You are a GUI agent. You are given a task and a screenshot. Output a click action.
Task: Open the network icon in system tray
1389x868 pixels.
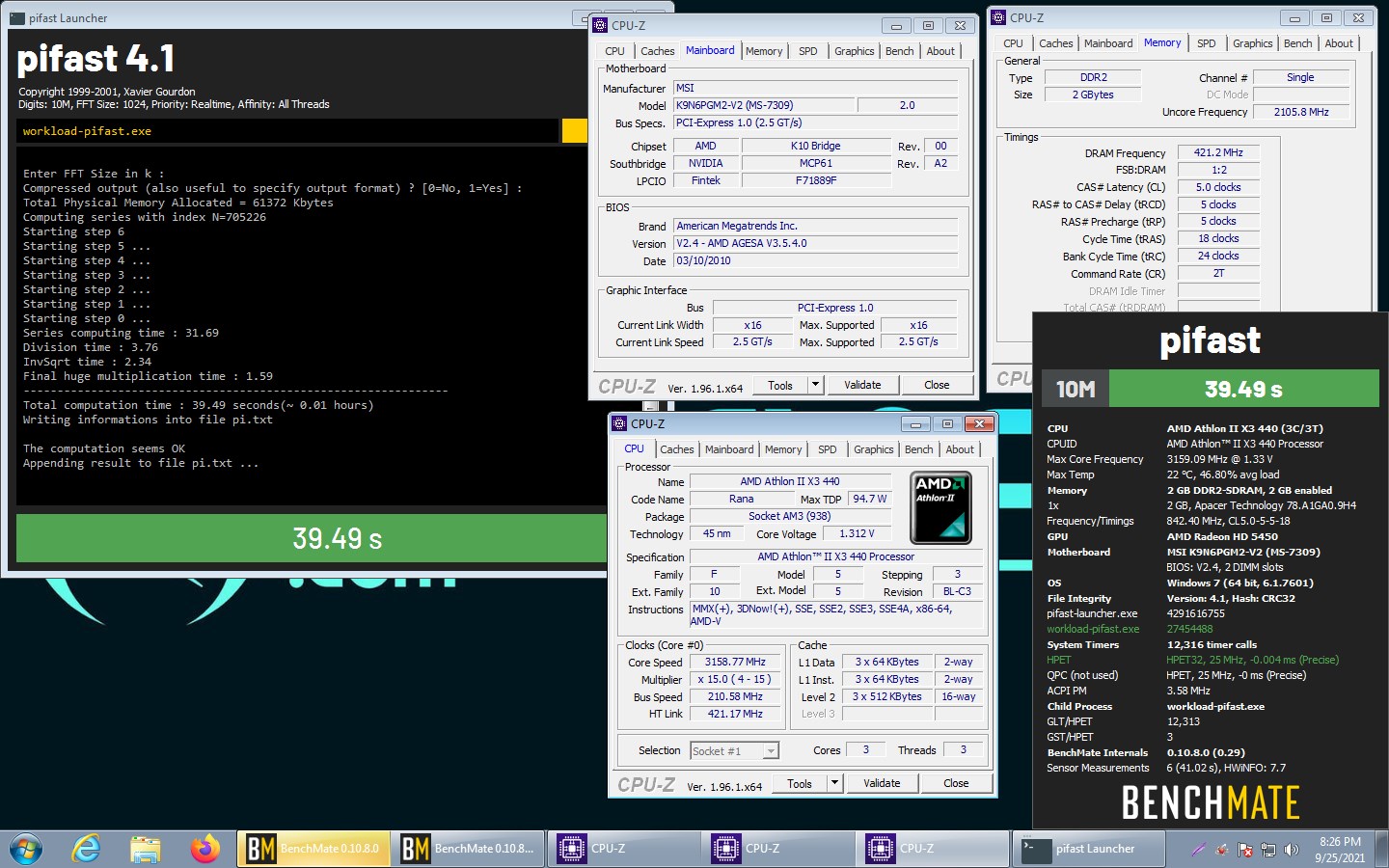coord(1267,850)
